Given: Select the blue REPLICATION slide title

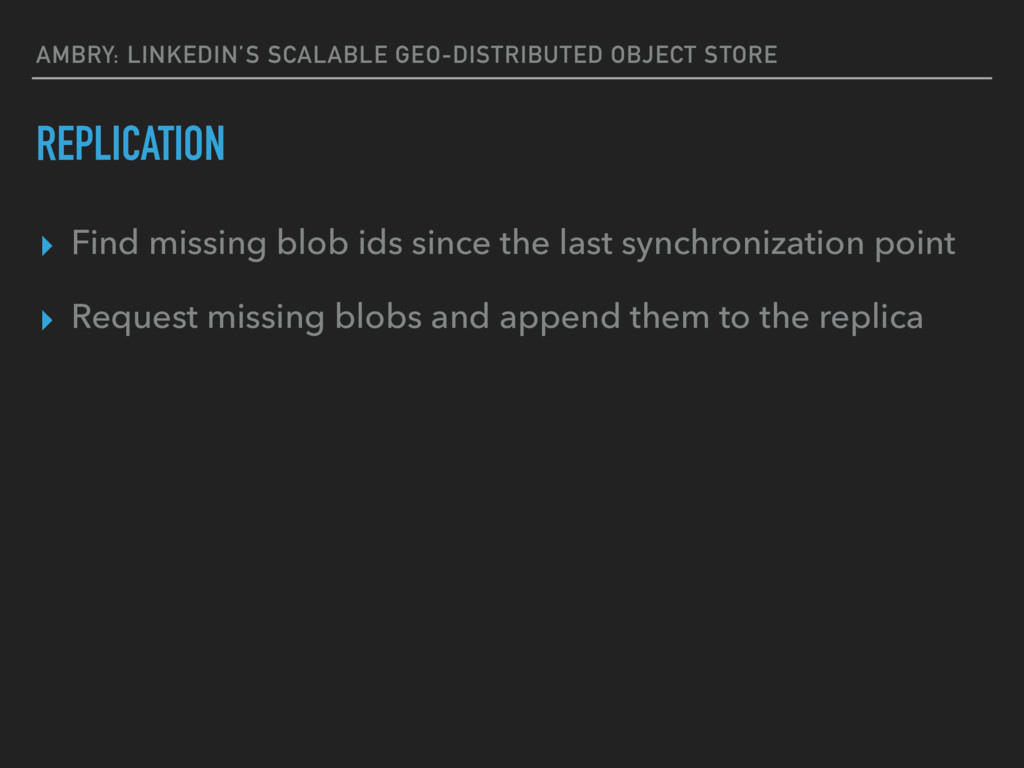Looking at the screenshot, I should pyautogui.click(x=131, y=143).
